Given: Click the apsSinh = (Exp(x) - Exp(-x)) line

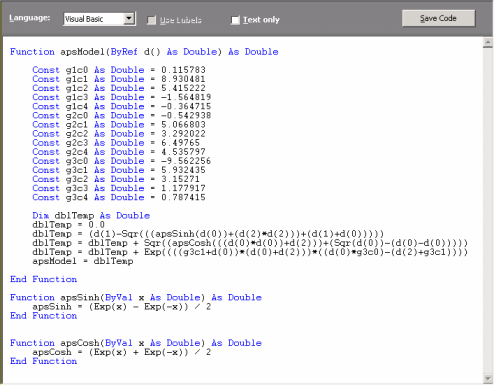Looking at the screenshot, I should click(x=122, y=306).
